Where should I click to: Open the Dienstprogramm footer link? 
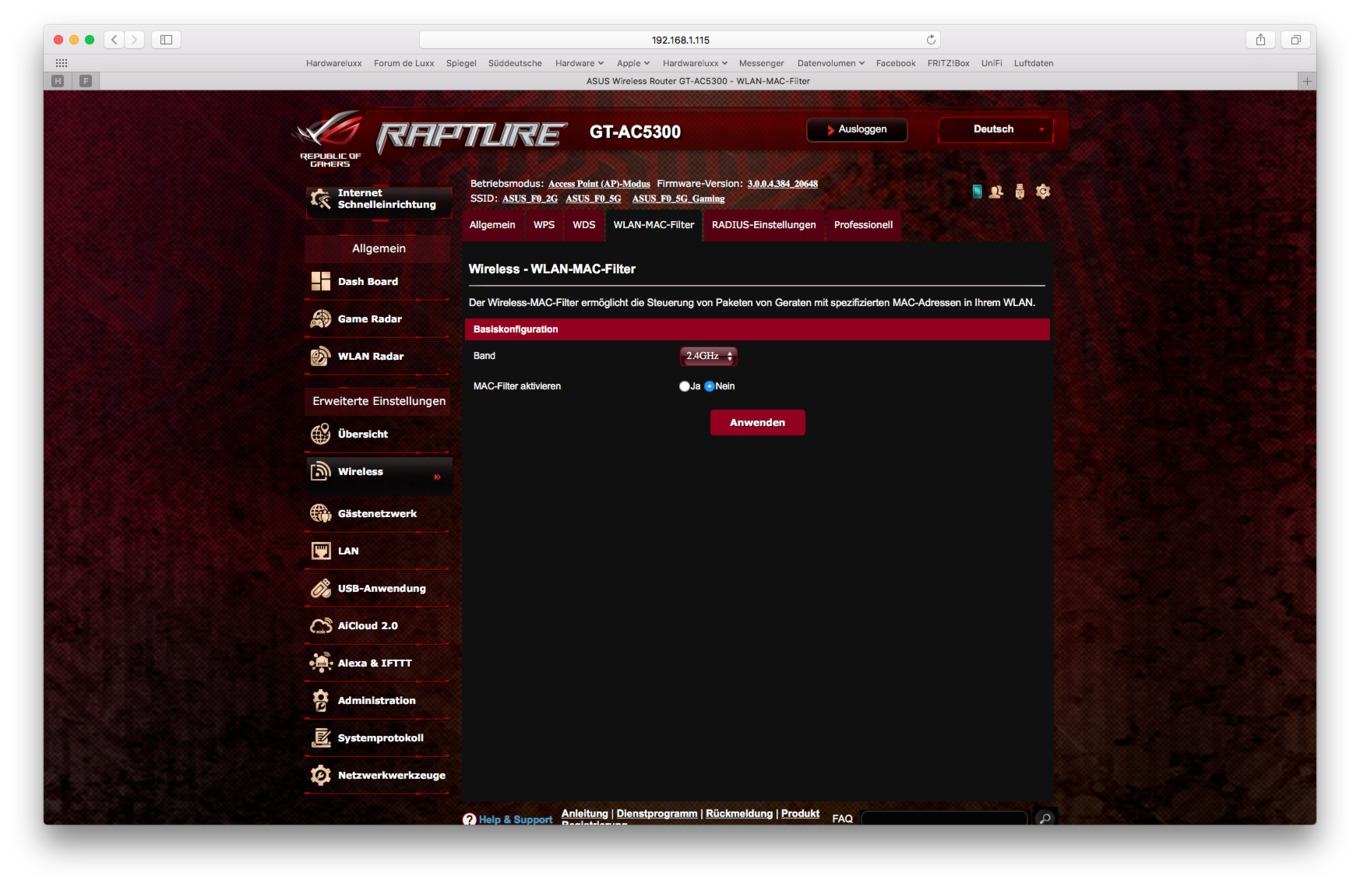tap(657, 813)
